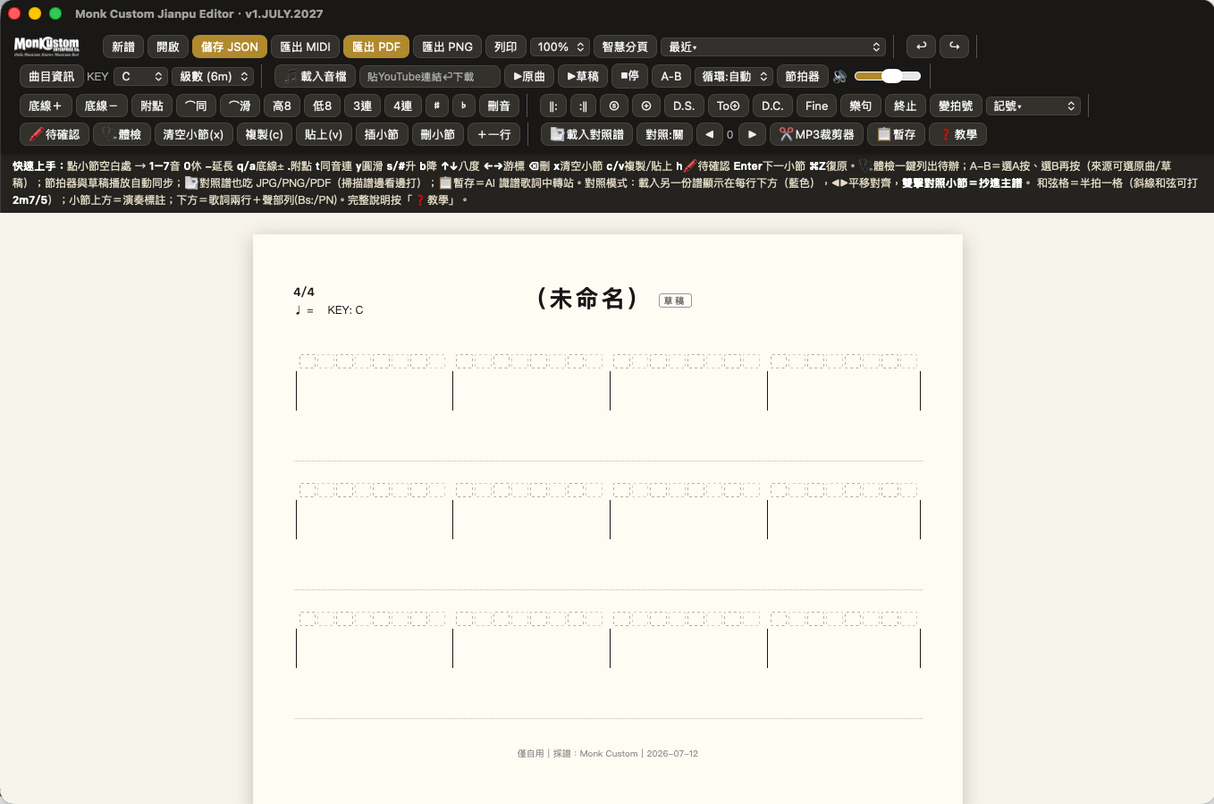Run the 體檢 check
The width and height of the screenshot is (1214, 804).
coord(120,134)
